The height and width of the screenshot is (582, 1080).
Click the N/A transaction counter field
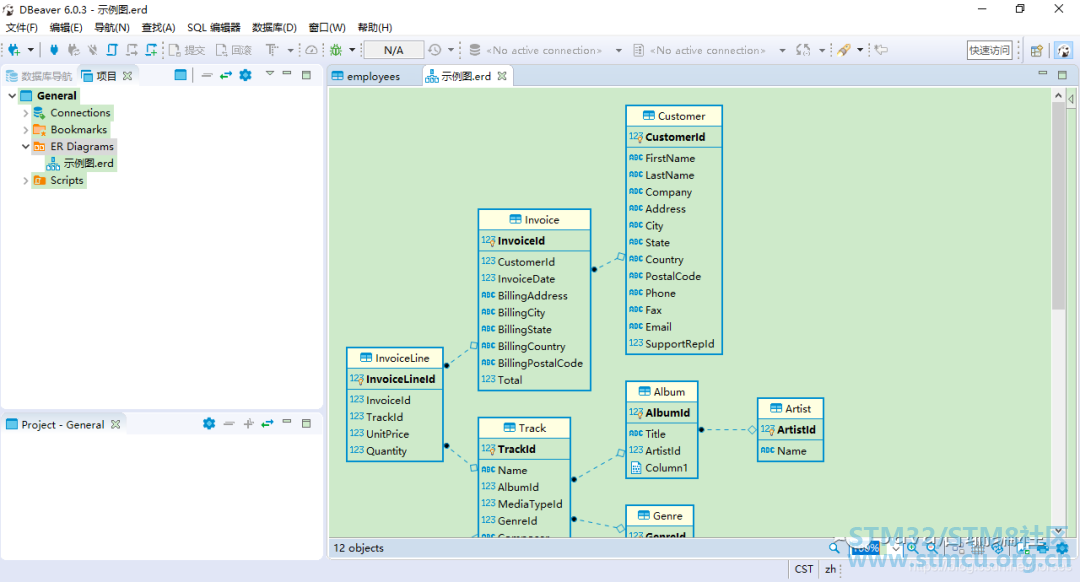393,50
